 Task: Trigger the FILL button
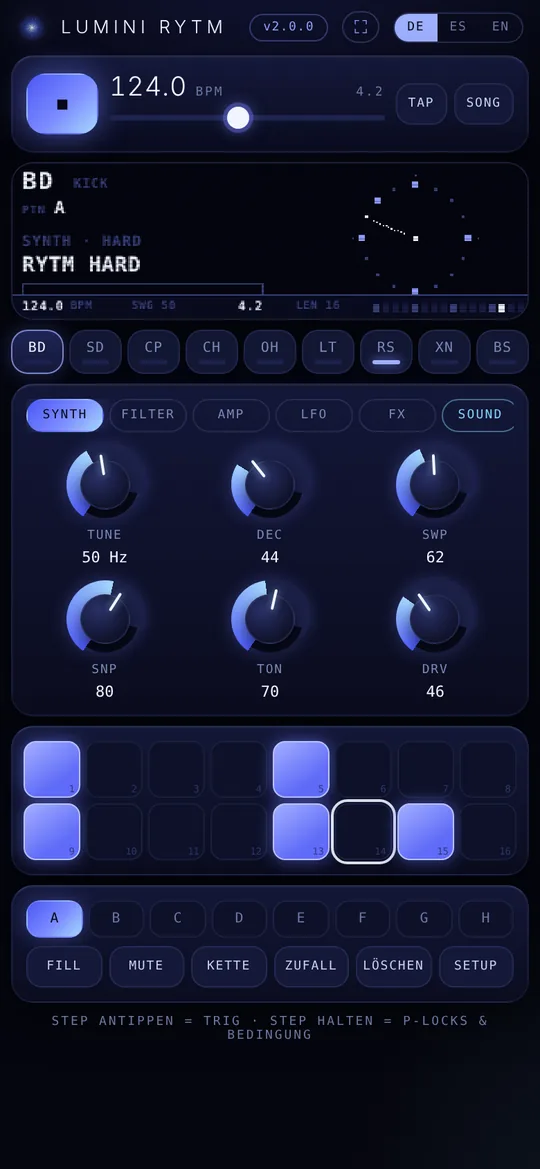tap(64, 966)
